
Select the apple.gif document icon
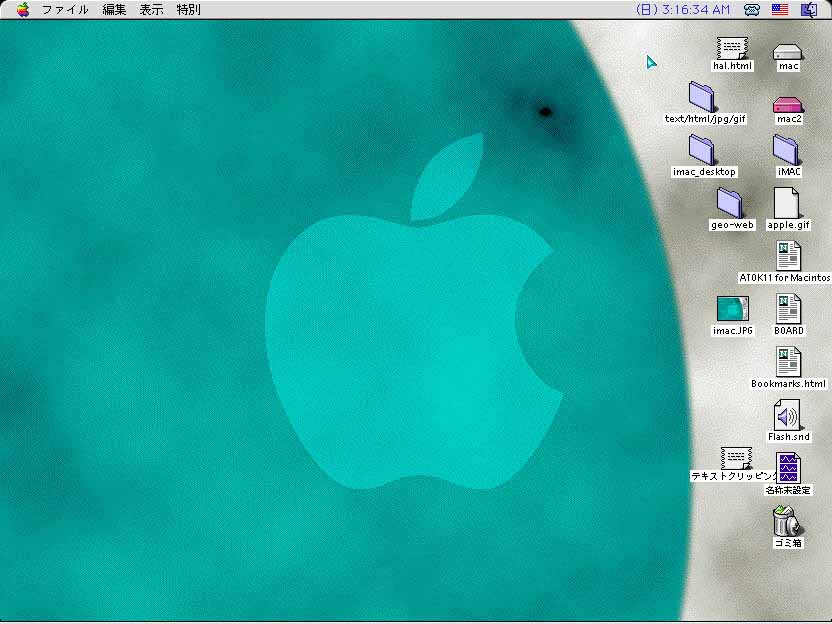click(786, 203)
